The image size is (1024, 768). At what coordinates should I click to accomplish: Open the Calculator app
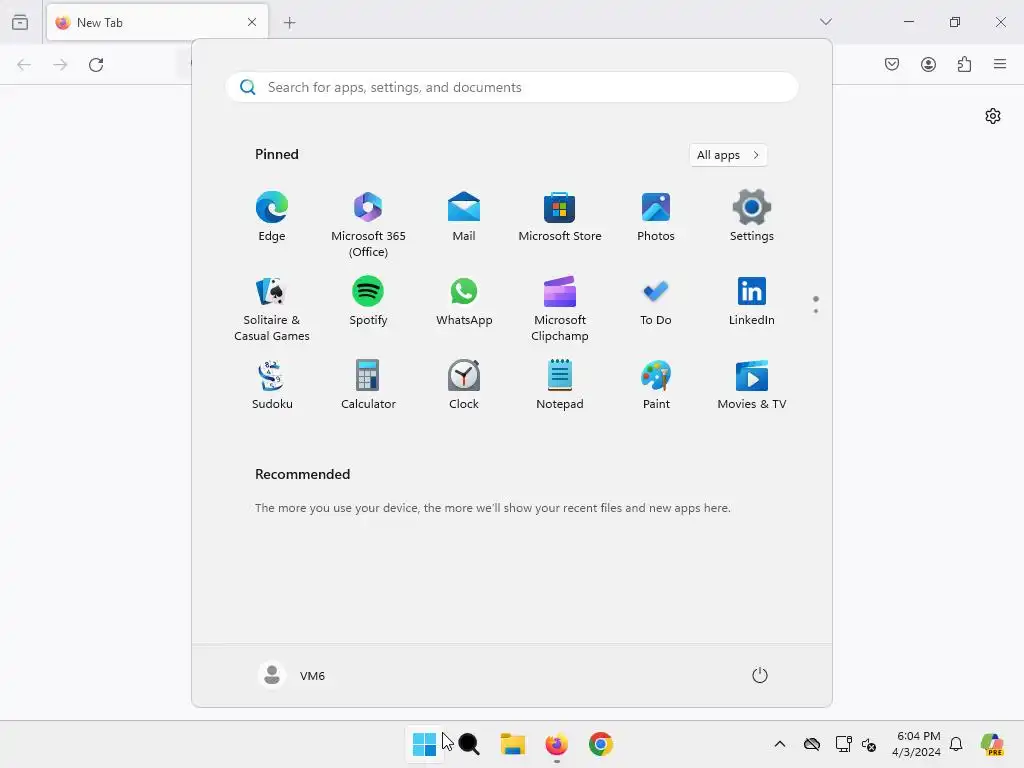click(368, 385)
